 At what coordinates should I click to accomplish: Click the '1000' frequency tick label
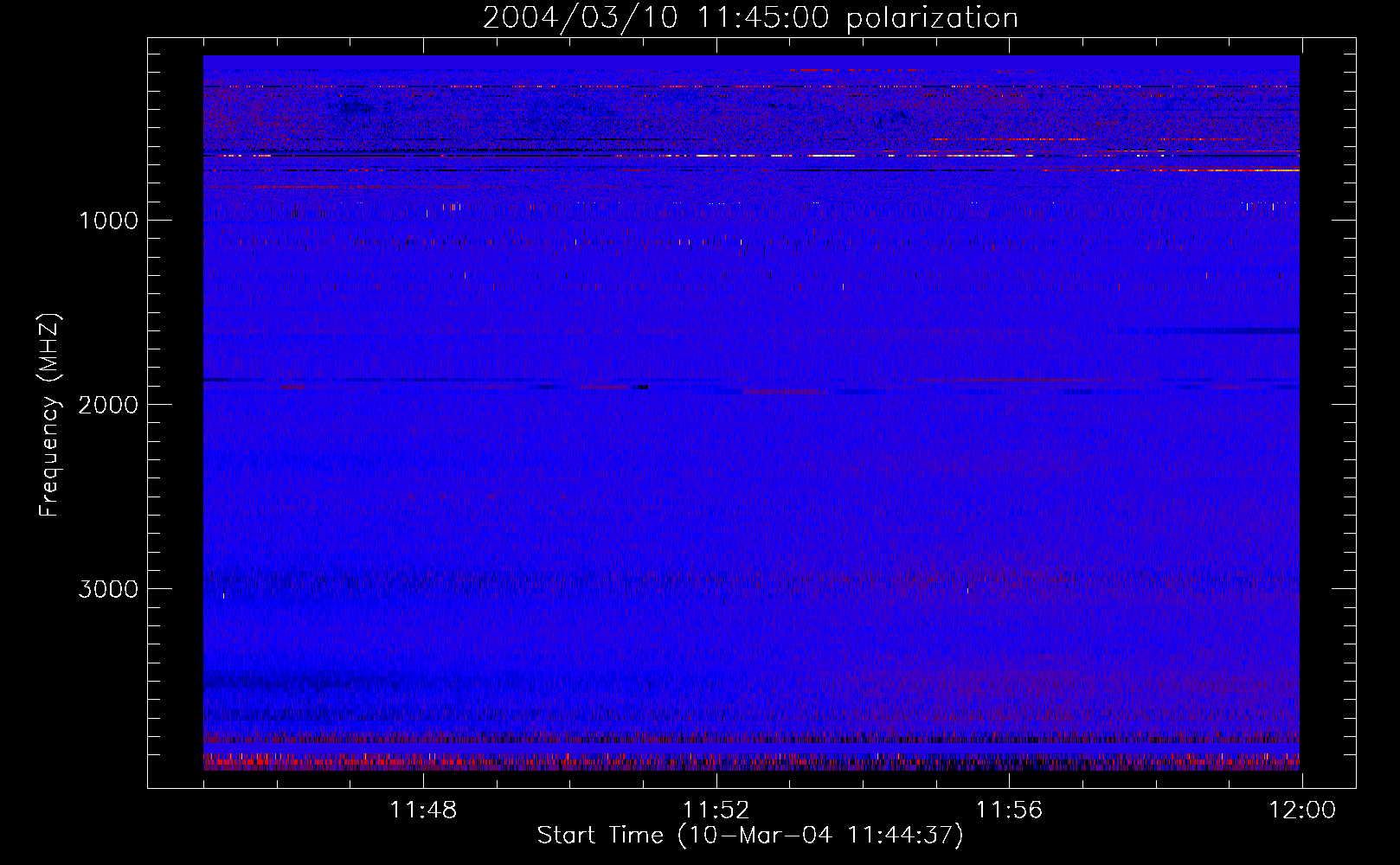click(x=109, y=221)
